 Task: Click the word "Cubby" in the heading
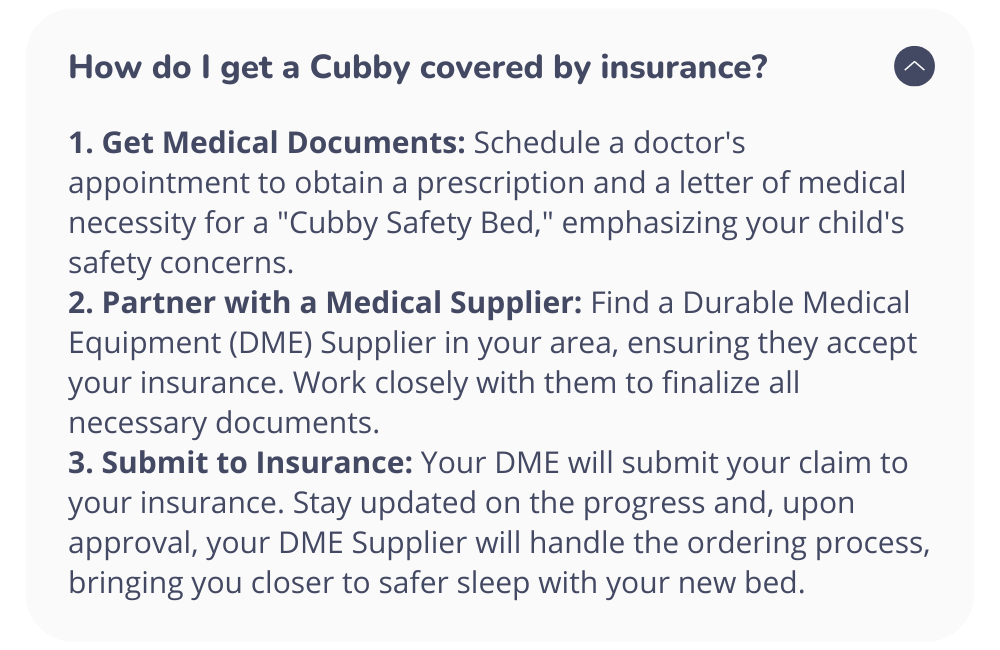[360, 68]
